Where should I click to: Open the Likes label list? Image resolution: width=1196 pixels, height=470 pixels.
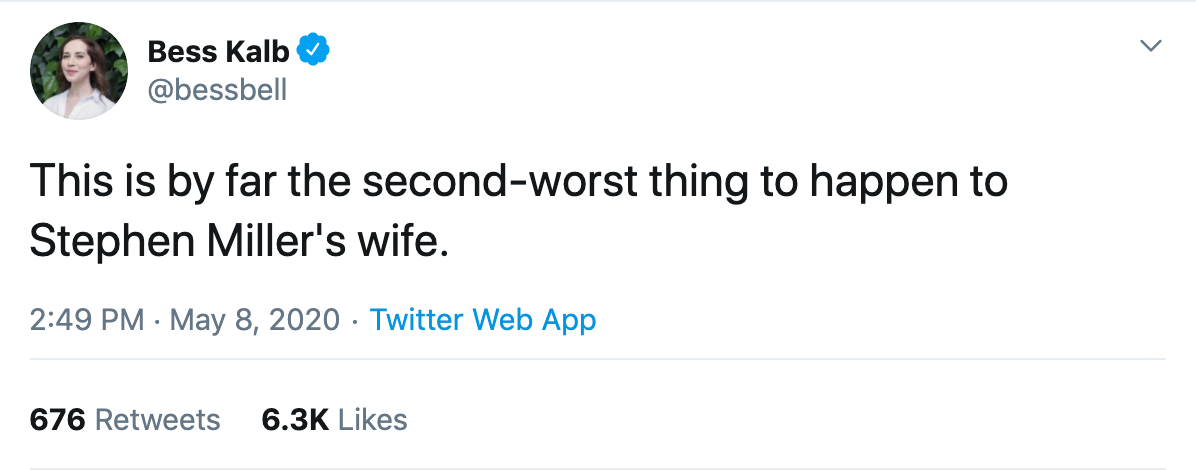pos(373,419)
